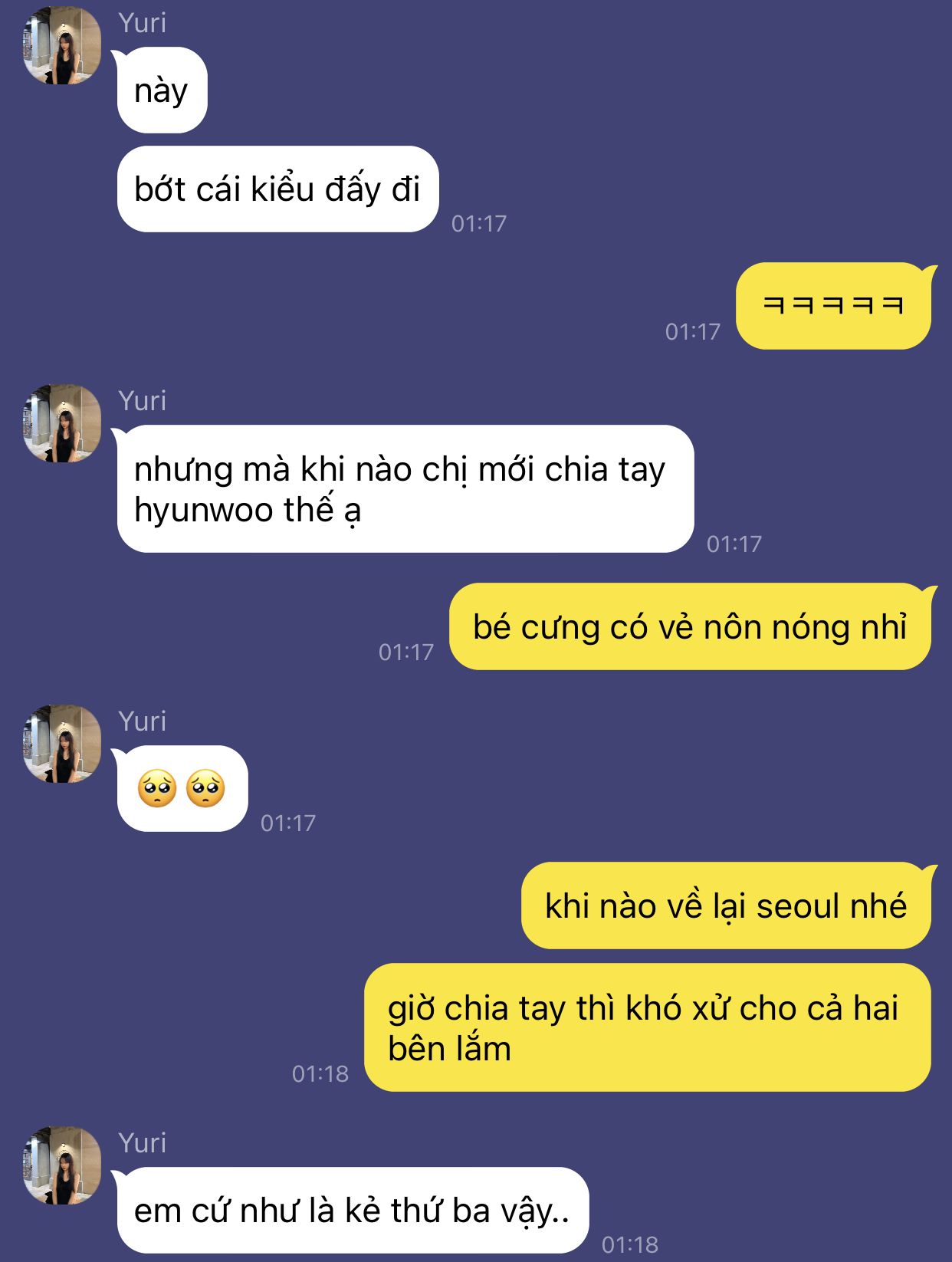Tap the 01:17 timestamp beside the emoji bubble
The image size is (952, 1262).
click(x=288, y=823)
